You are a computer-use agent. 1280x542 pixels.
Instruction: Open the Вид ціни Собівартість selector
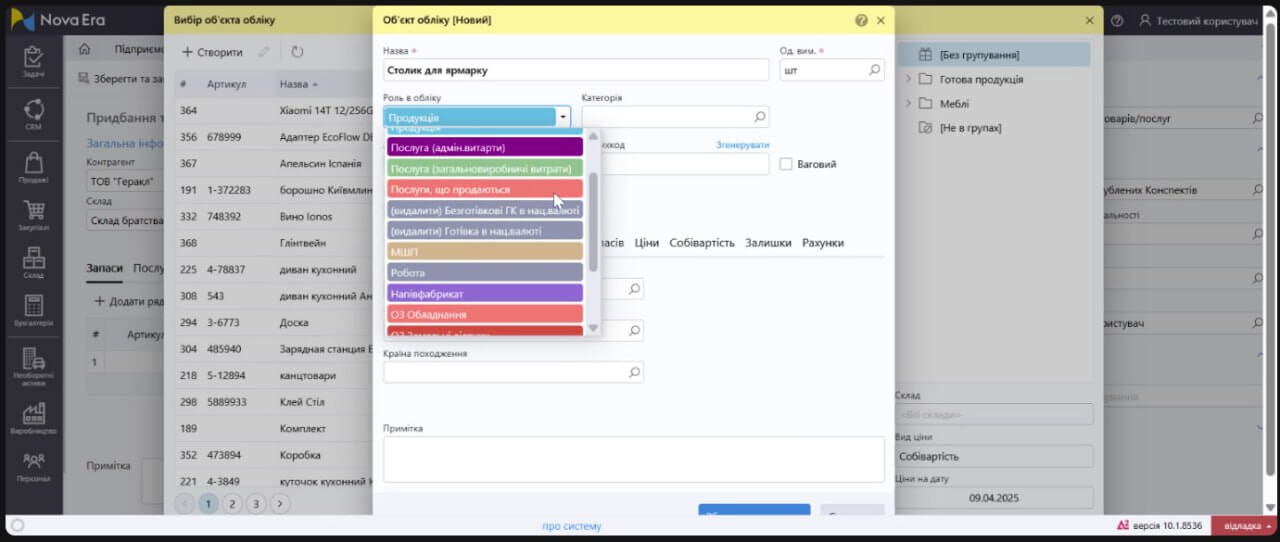point(993,456)
